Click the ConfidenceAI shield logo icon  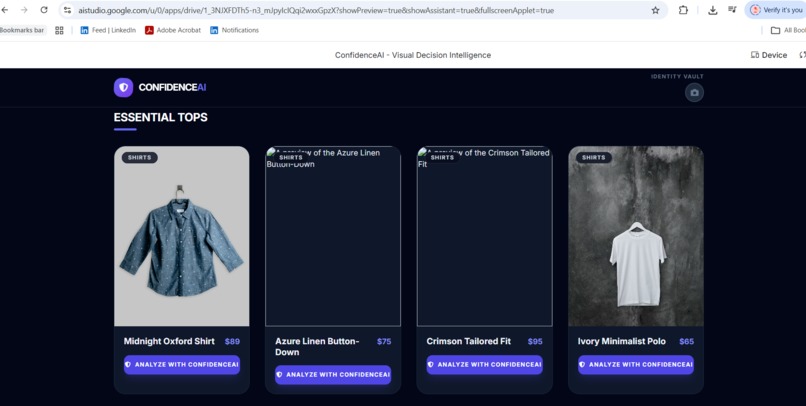click(x=123, y=88)
